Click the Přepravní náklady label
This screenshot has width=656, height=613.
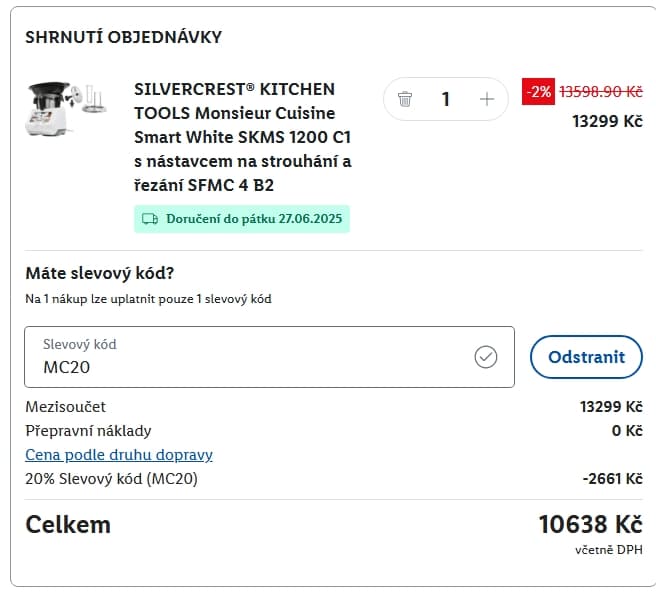coord(88,431)
